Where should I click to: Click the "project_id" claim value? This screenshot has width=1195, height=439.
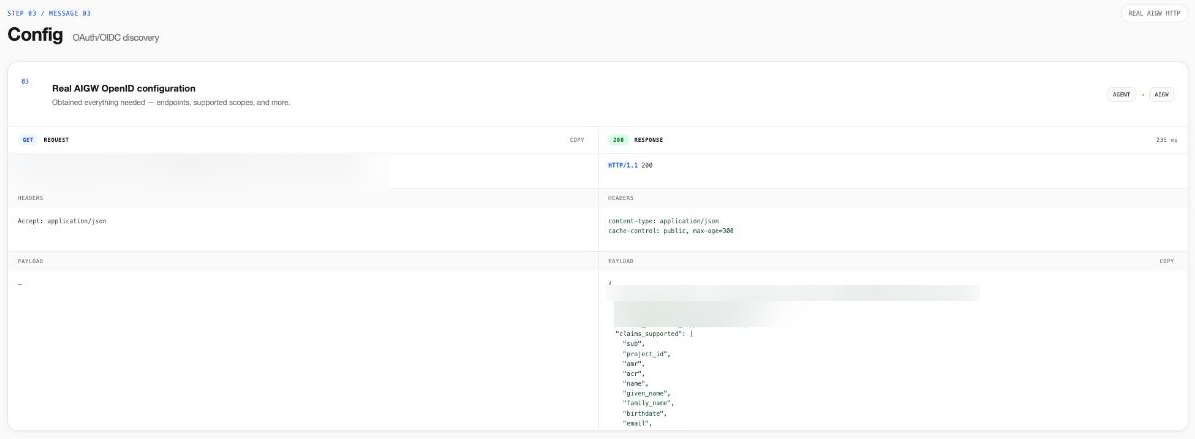click(x=646, y=354)
